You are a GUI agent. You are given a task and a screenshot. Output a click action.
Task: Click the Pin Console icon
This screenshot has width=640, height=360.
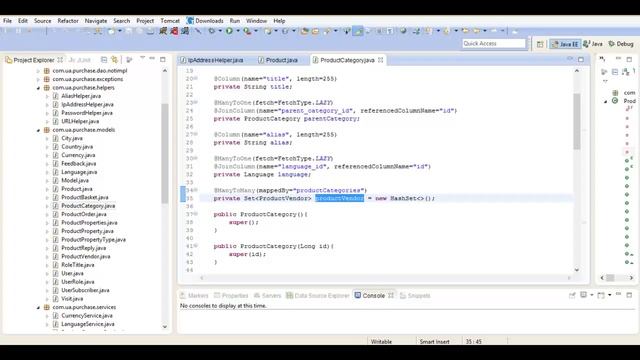tap(572, 295)
